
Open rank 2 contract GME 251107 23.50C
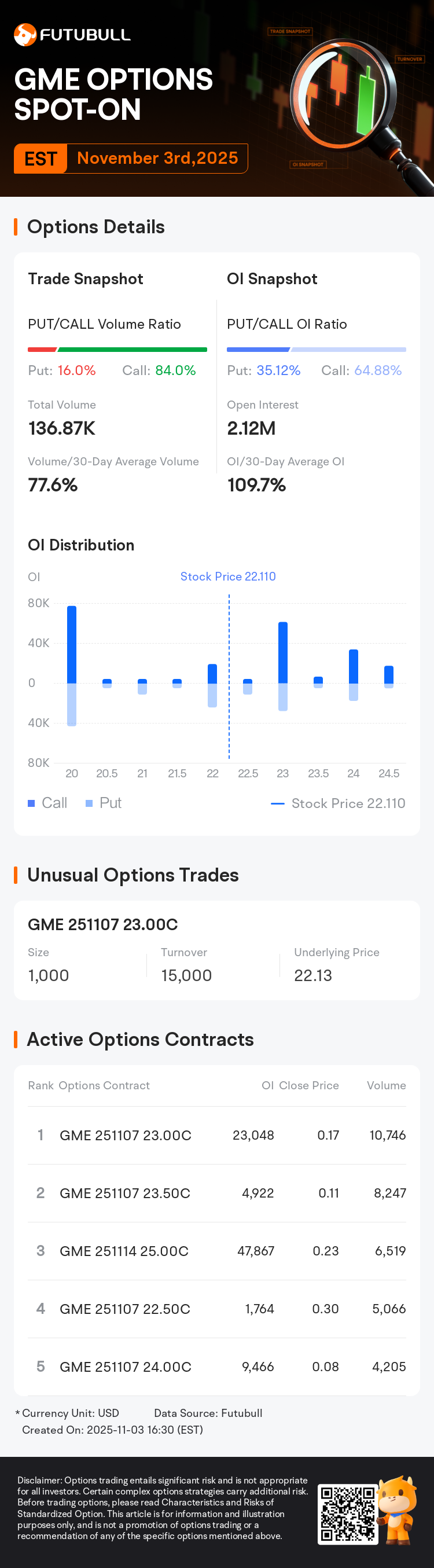coord(125,1193)
